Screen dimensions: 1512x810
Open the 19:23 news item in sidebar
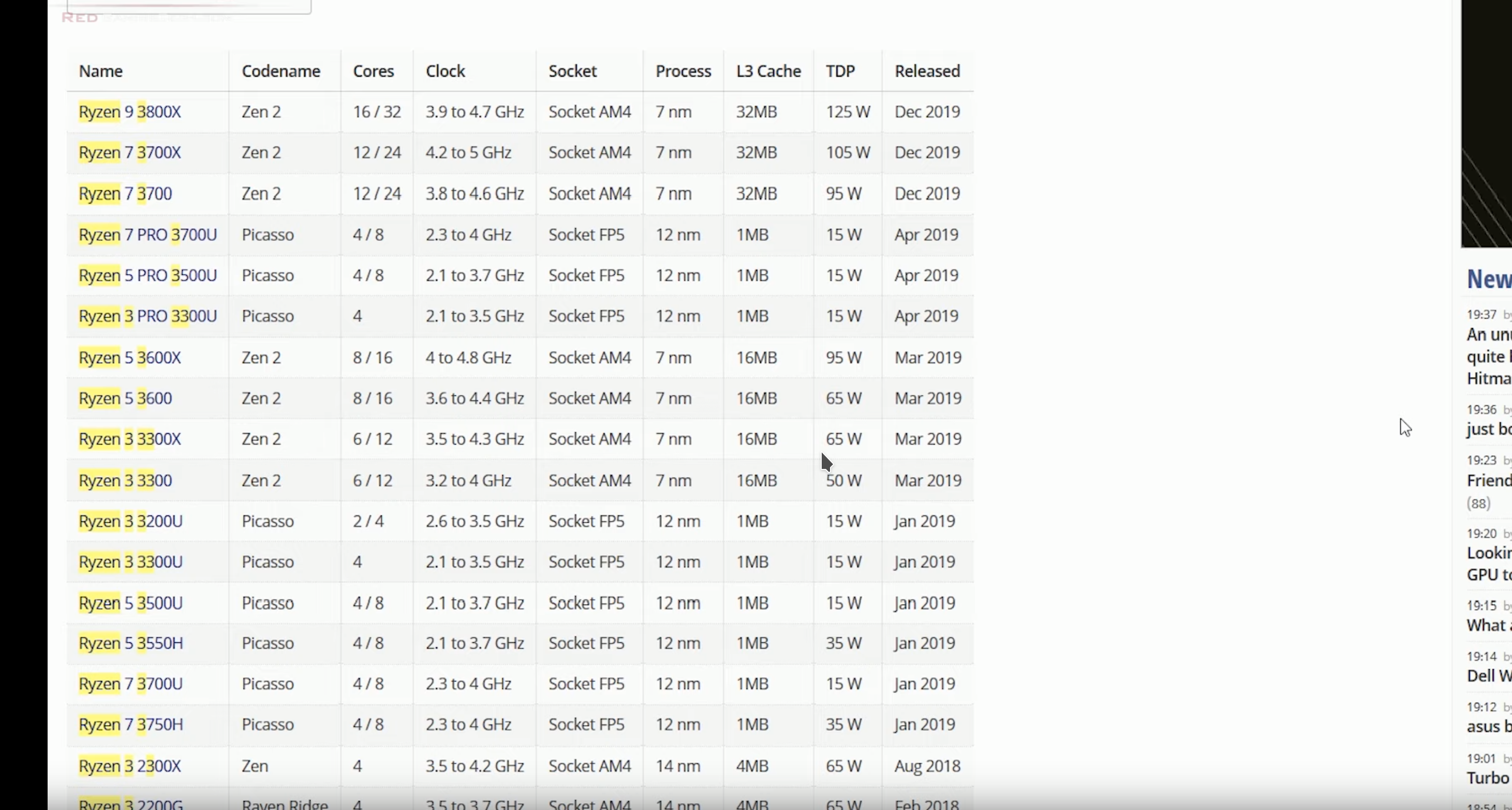1489,481
